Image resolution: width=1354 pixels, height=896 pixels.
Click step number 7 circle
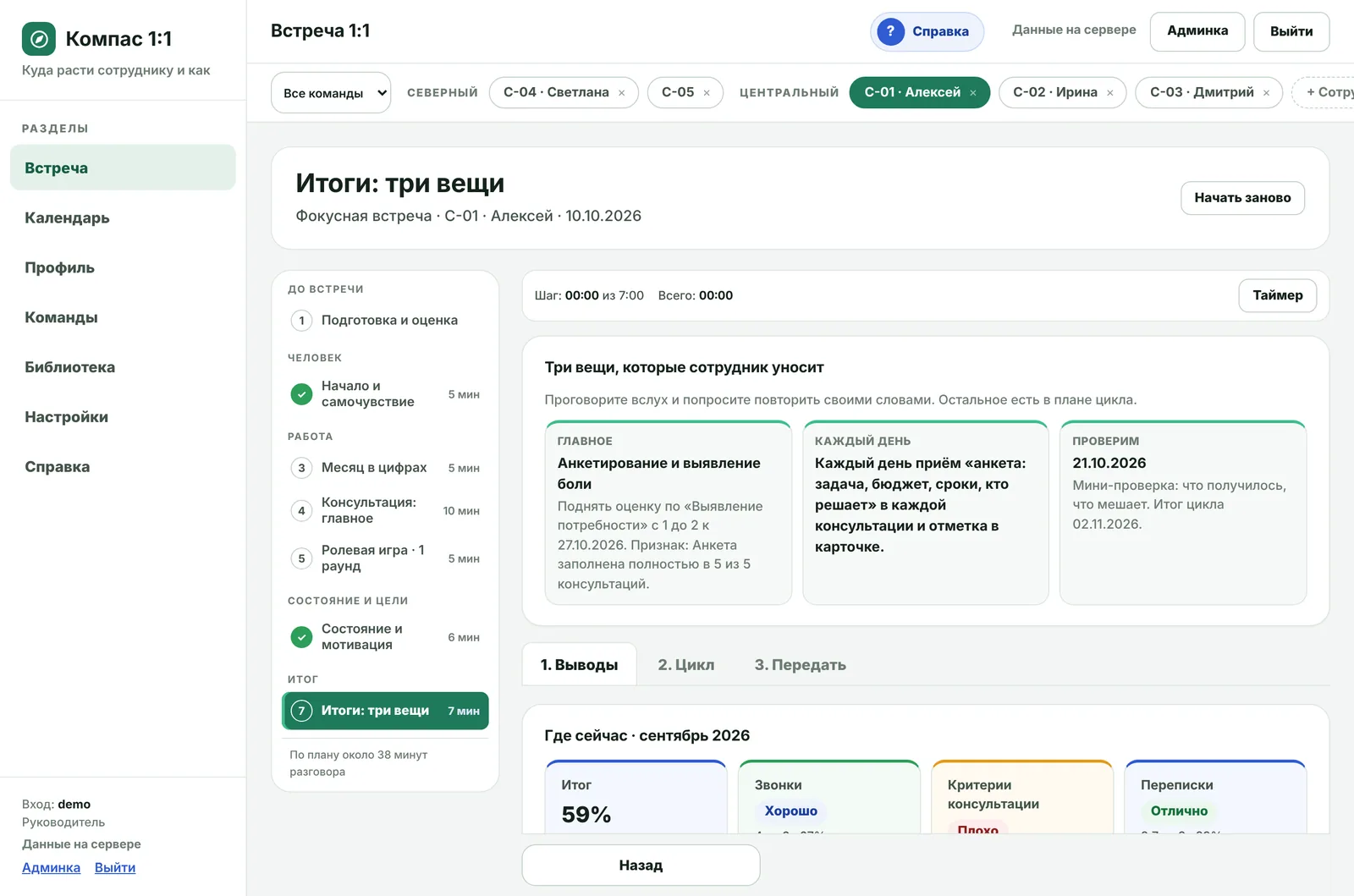301,711
